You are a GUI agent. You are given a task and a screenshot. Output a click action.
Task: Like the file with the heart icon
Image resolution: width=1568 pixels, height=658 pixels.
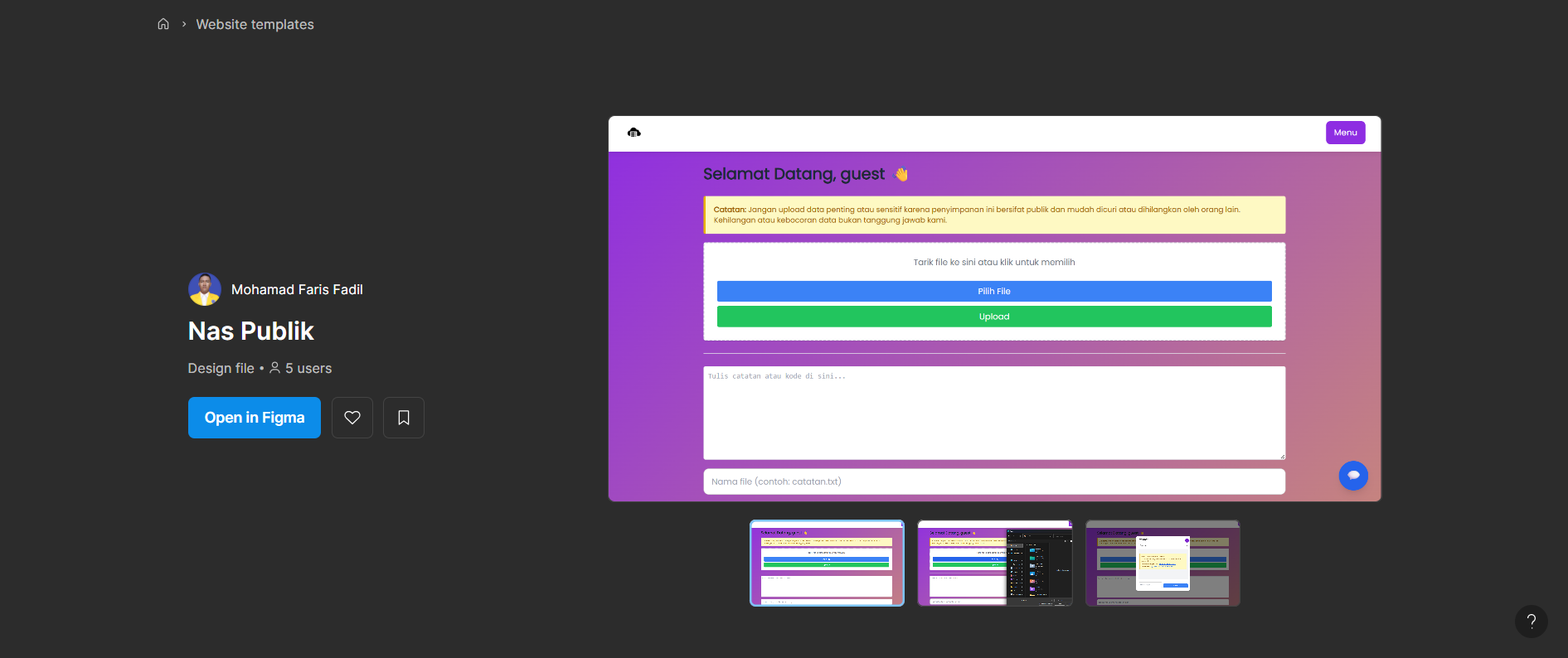352,418
